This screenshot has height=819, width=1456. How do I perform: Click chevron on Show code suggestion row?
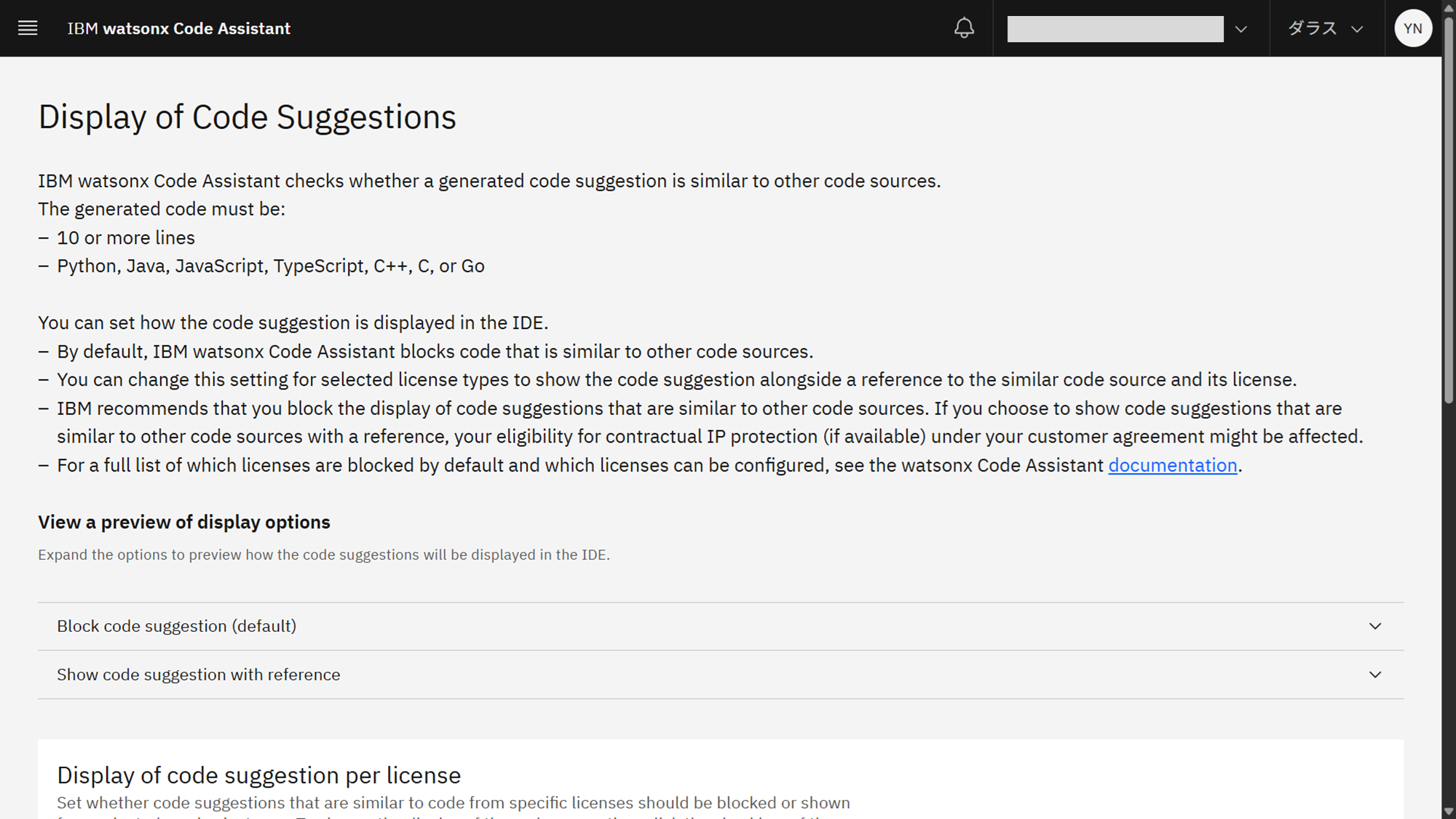tap(1374, 675)
